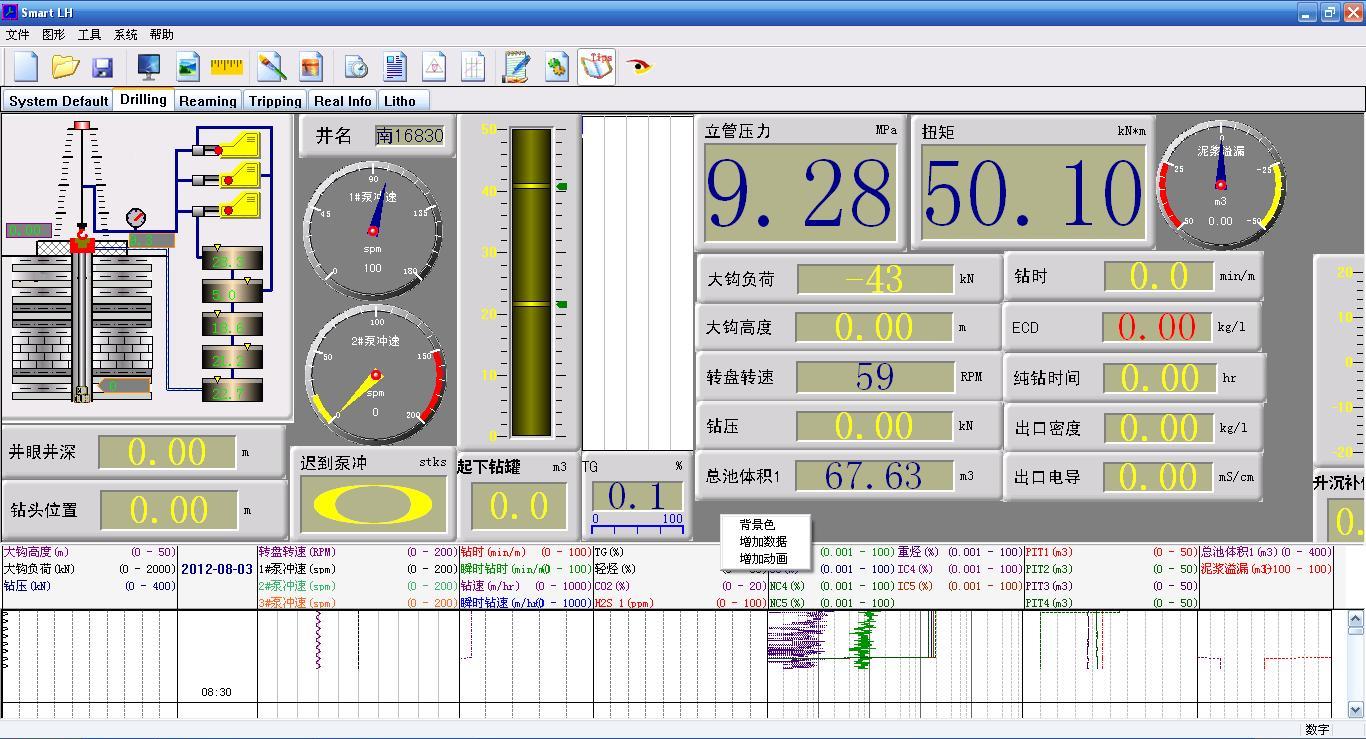Click the 1#泵冲速 gauge dial

click(373, 230)
